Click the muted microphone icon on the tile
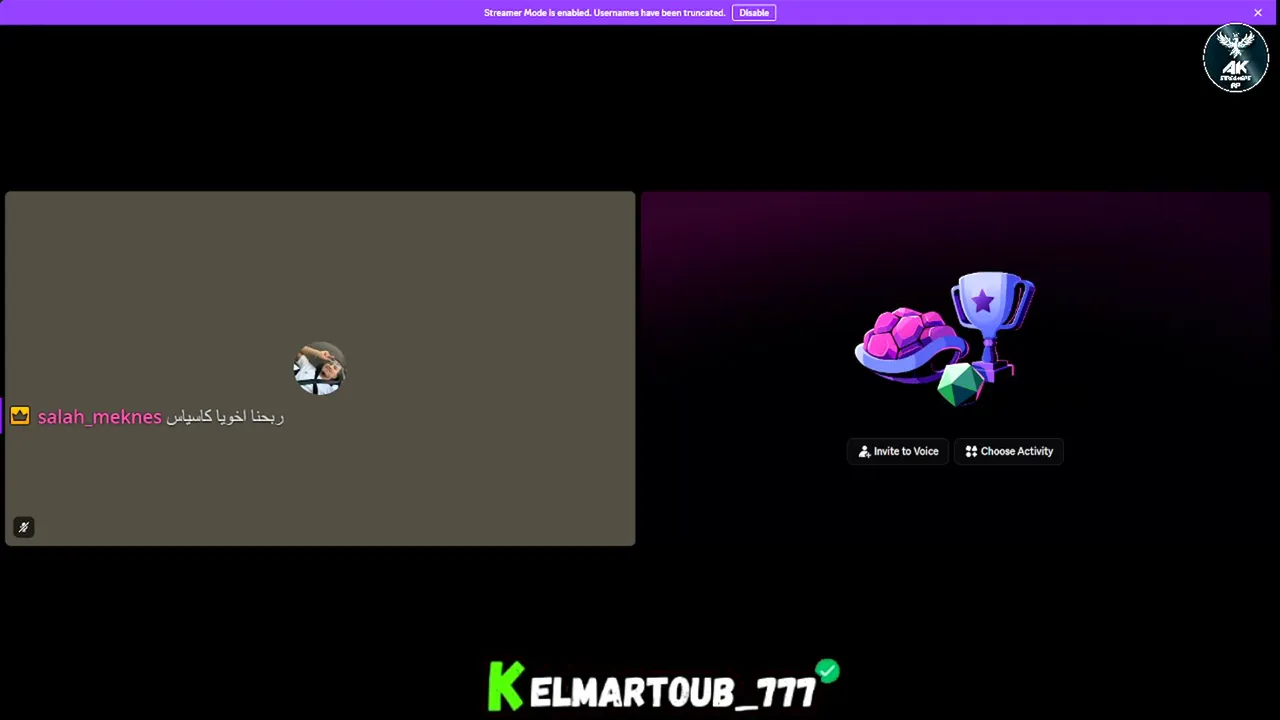1280x720 pixels. click(x=24, y=527)
